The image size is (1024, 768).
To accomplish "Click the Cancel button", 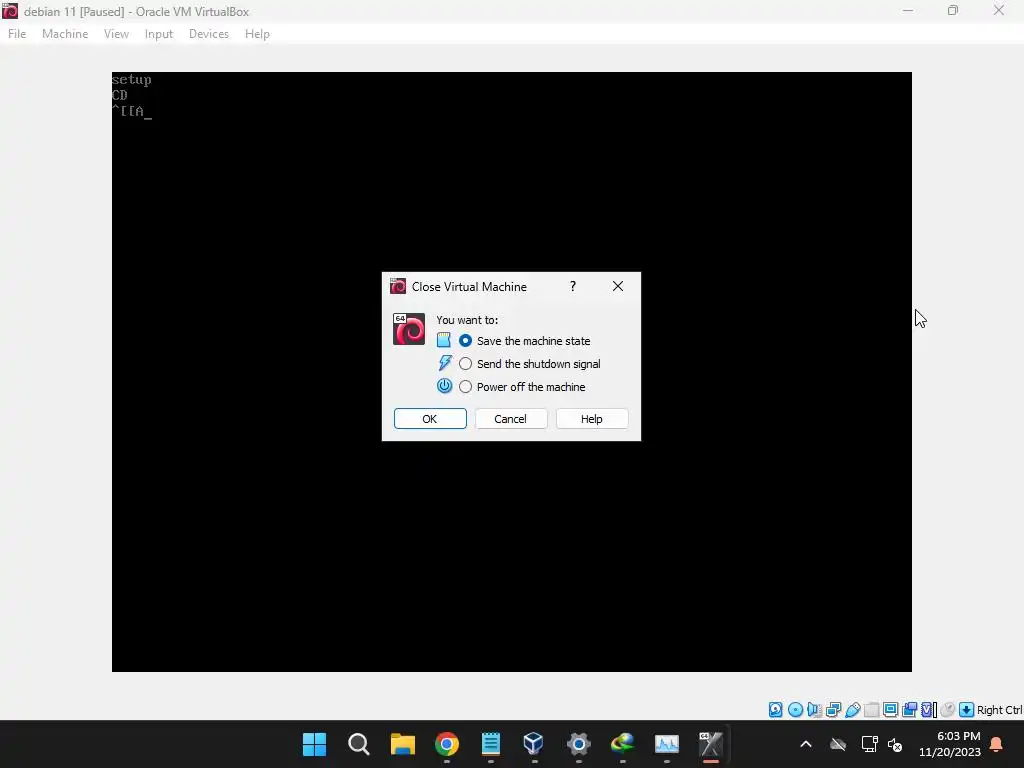I will click(x=511, y=419).
